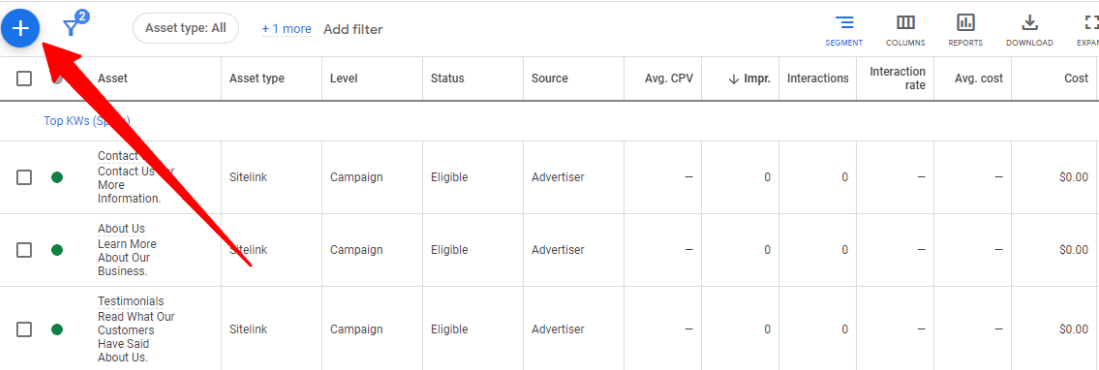Click the Asset type column header
The image size is (1099, 370).
pos(257,78)
